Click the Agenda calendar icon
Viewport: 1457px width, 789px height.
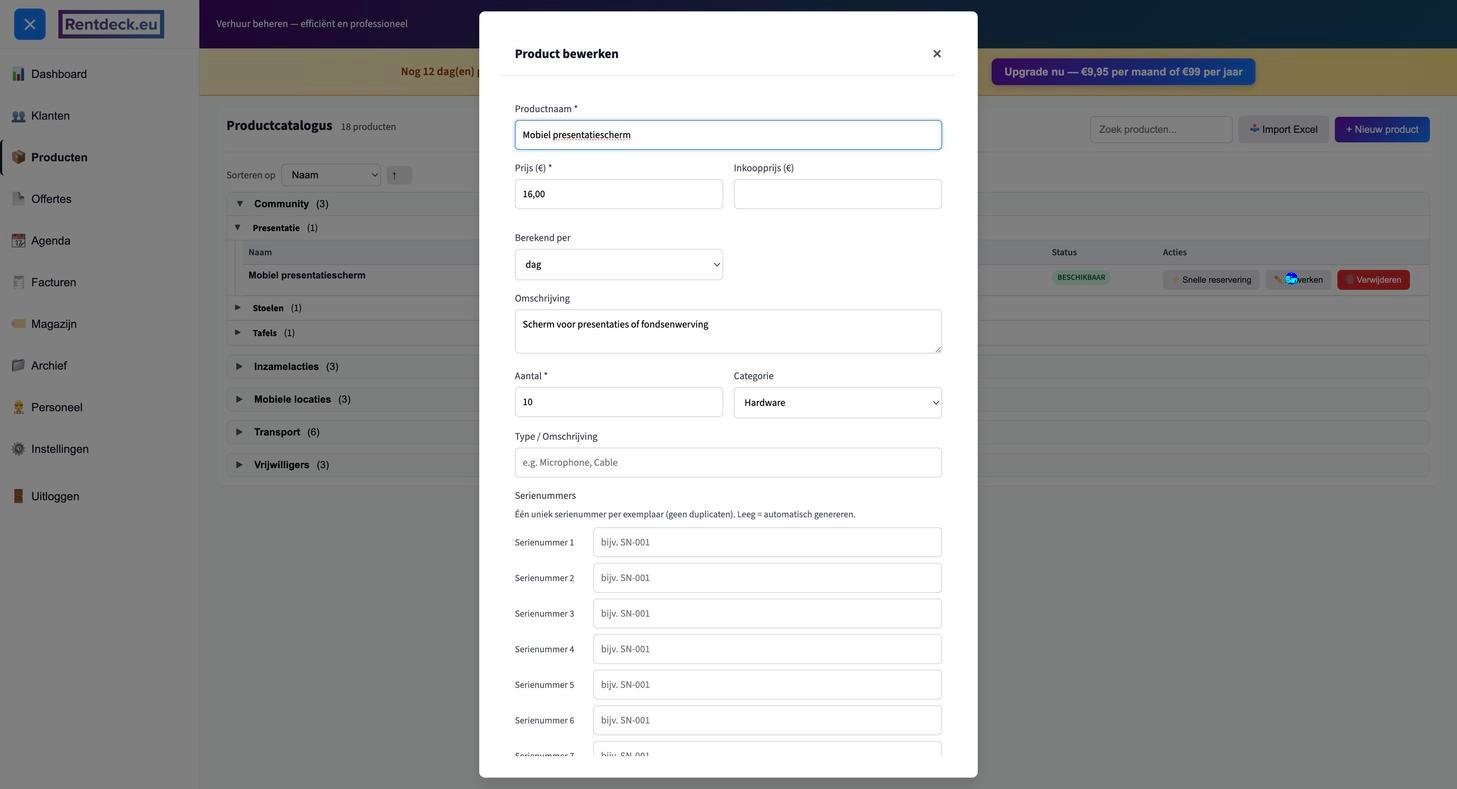(18, 241)
